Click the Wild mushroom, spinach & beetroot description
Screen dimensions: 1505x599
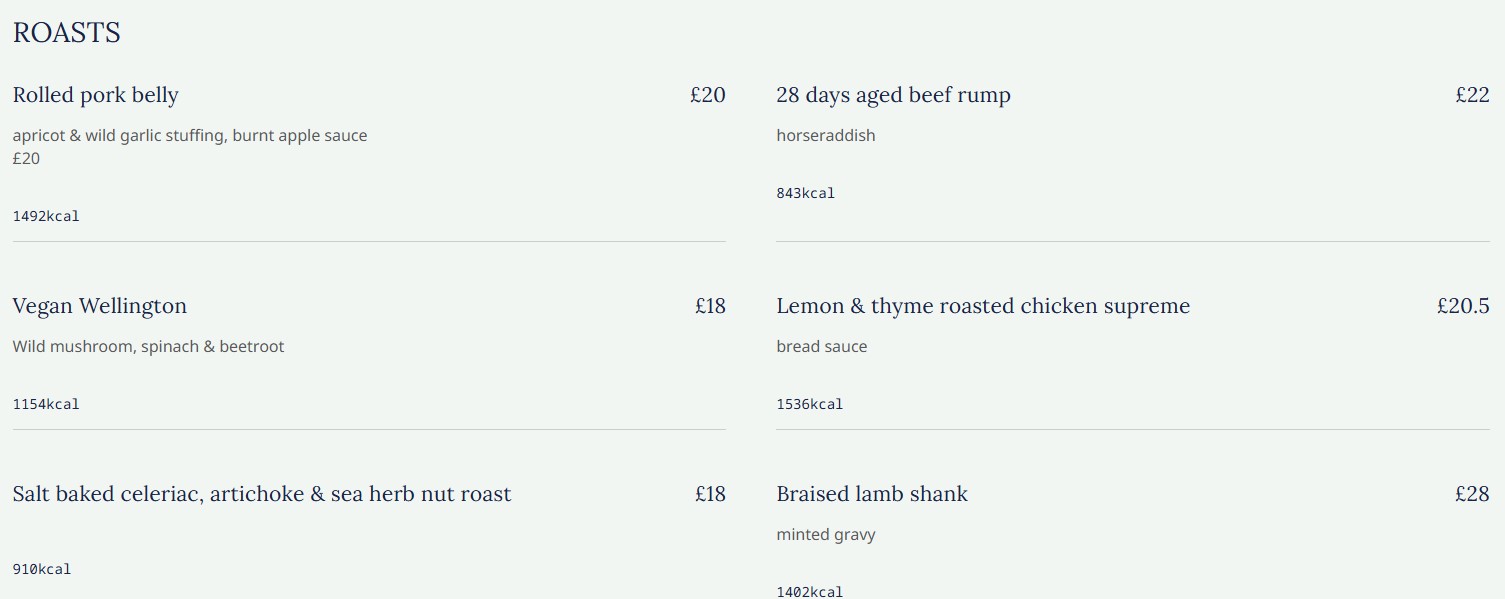click(x=148, y=346)
